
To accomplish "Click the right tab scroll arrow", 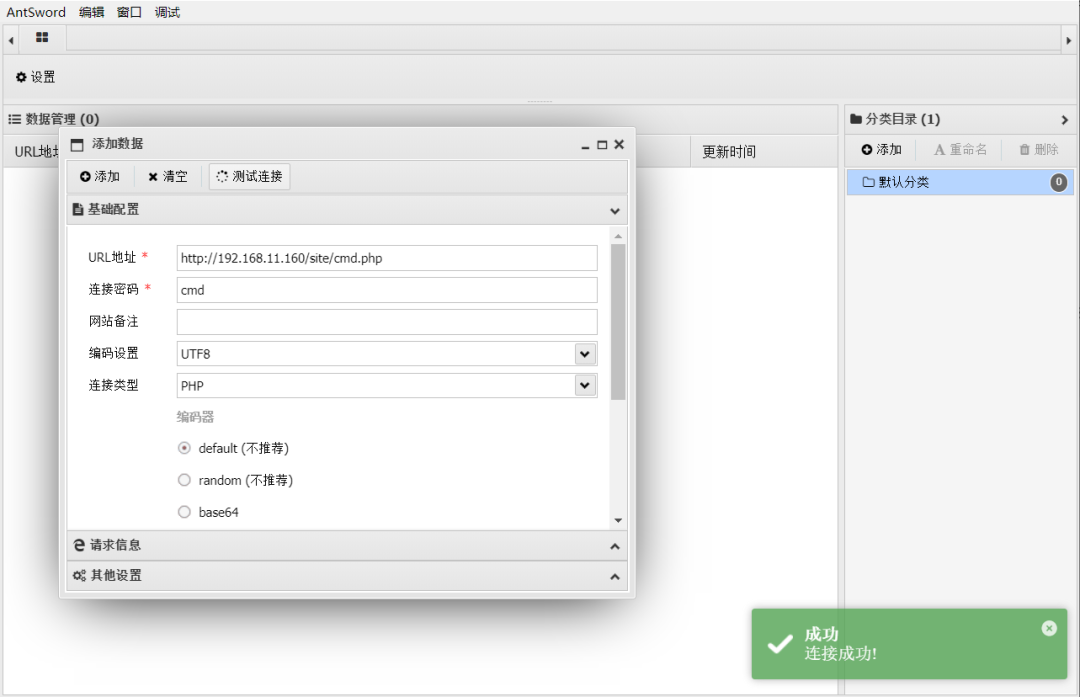I will pyautogui.click(x=1069, y=41).
